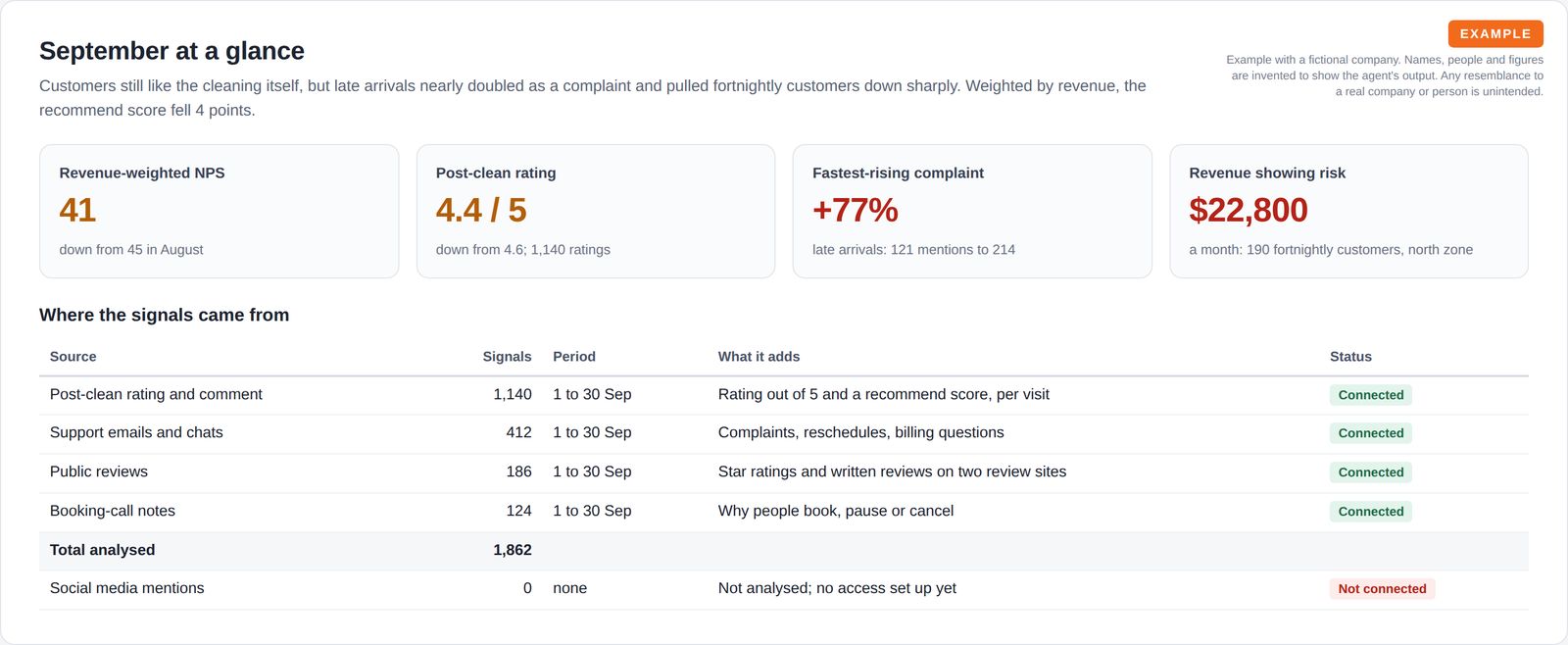Click the $22,800 risk amount
The height and width of the screenshot is (645, 1568).
(1249, 210)
